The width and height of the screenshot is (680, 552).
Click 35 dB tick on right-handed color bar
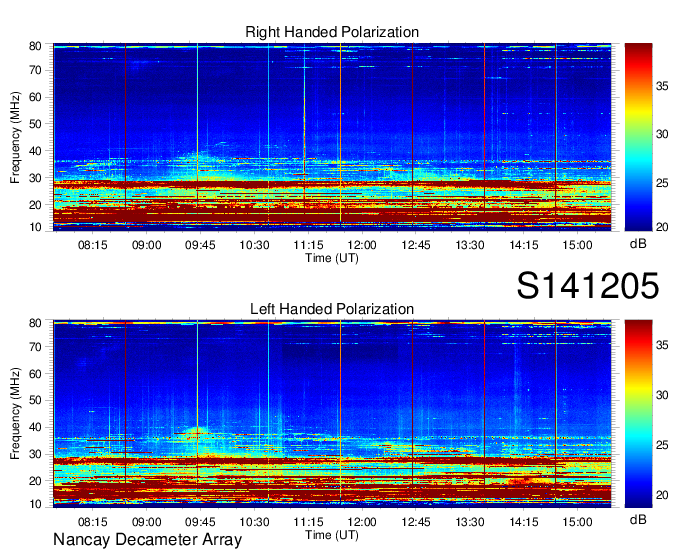662,86
